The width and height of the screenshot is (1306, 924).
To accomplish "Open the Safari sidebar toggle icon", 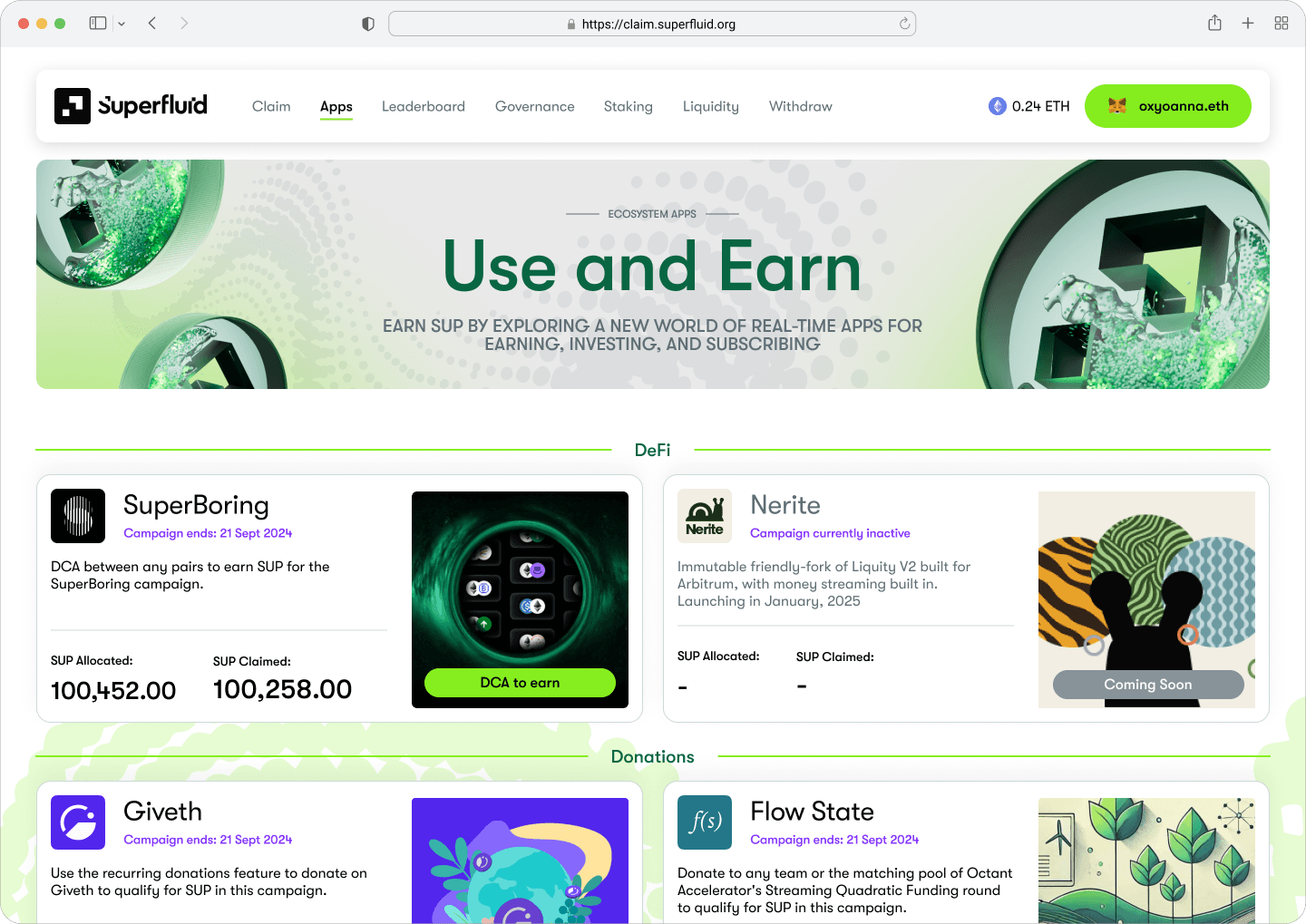I will (98, 24).
